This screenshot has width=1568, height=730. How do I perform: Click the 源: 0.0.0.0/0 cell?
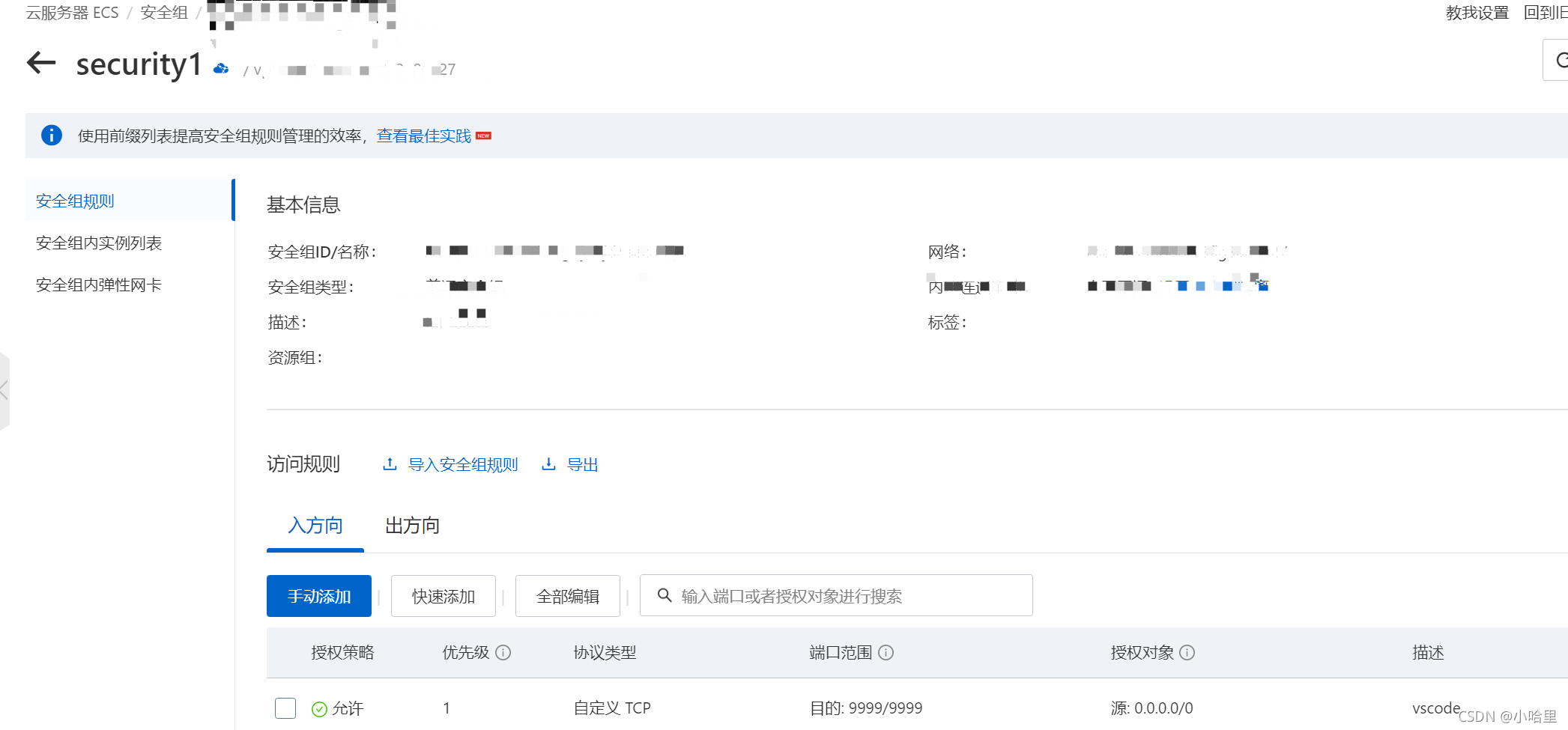point(1152,708)
